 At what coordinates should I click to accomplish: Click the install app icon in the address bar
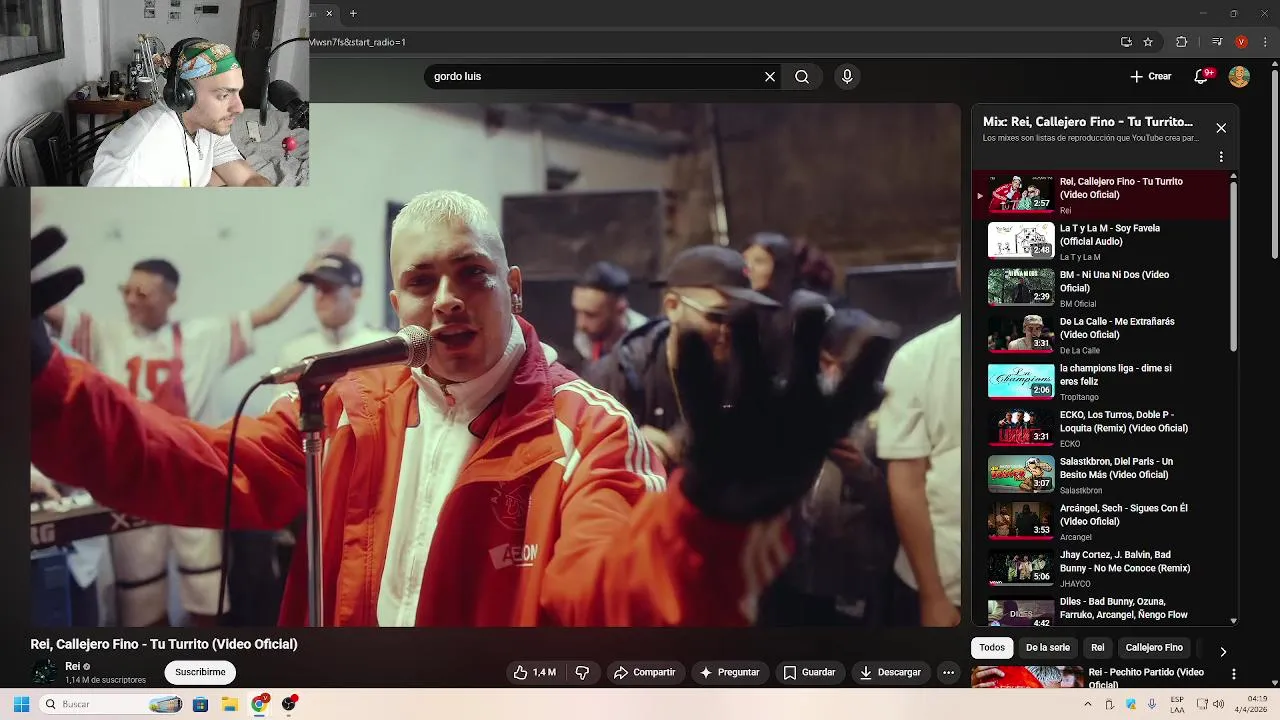click(x=1126, y=42)
